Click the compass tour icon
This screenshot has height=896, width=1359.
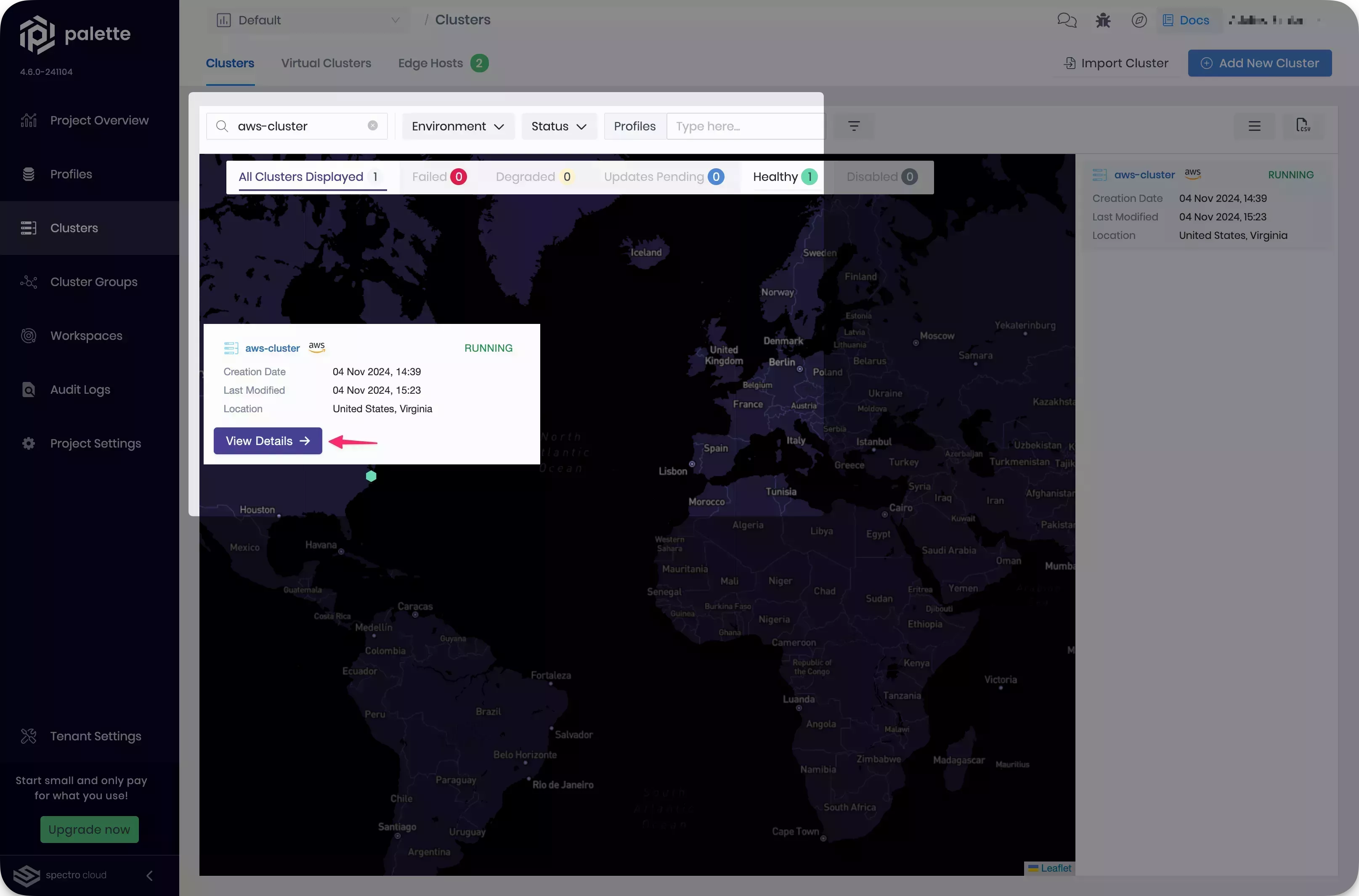click(x=1139, y=21)
